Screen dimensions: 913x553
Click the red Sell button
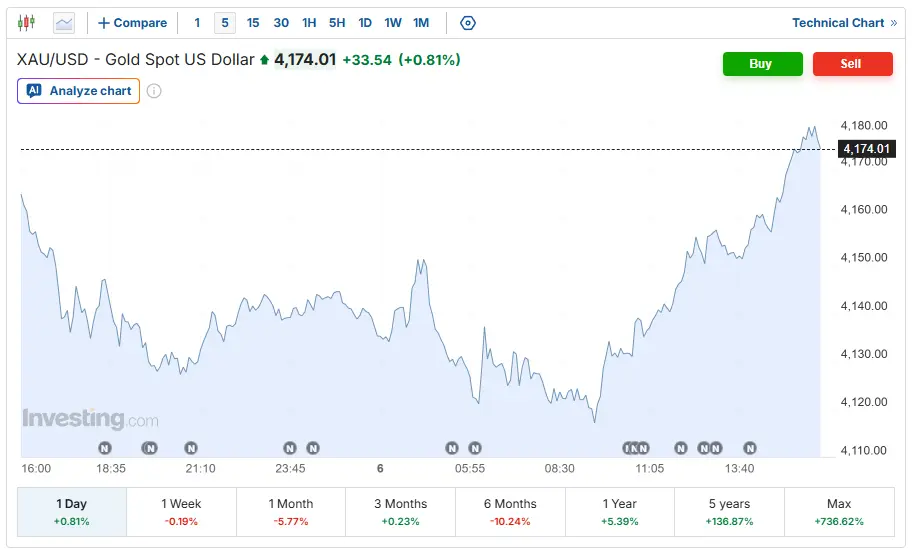click(x=852, y=64)
